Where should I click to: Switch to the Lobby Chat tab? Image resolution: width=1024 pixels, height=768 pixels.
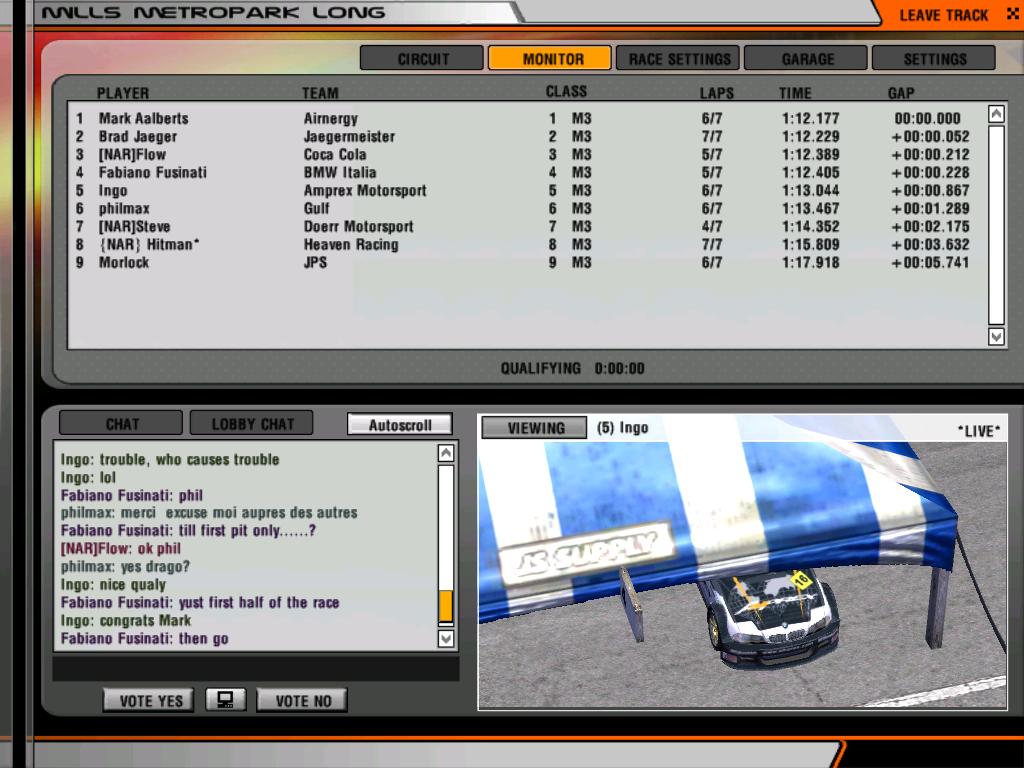252,424
